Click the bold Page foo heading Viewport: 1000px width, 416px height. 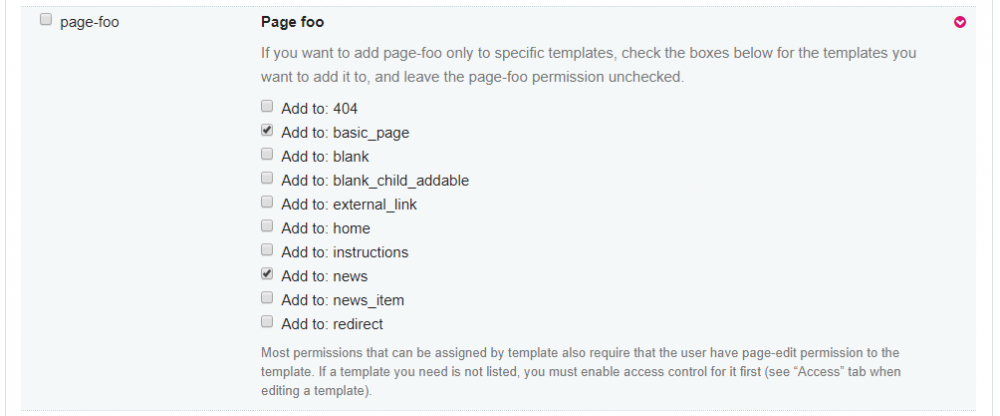point(292,22)
